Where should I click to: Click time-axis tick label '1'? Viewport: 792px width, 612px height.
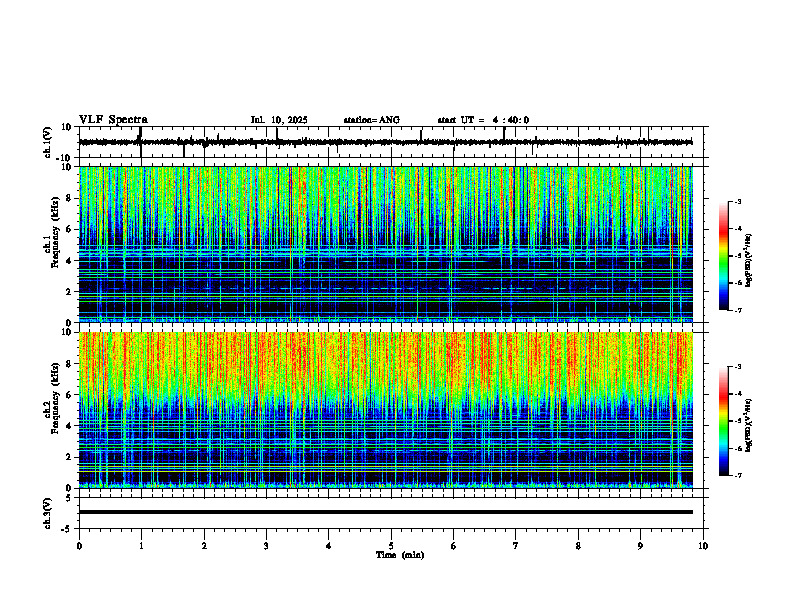coord(141,546)
